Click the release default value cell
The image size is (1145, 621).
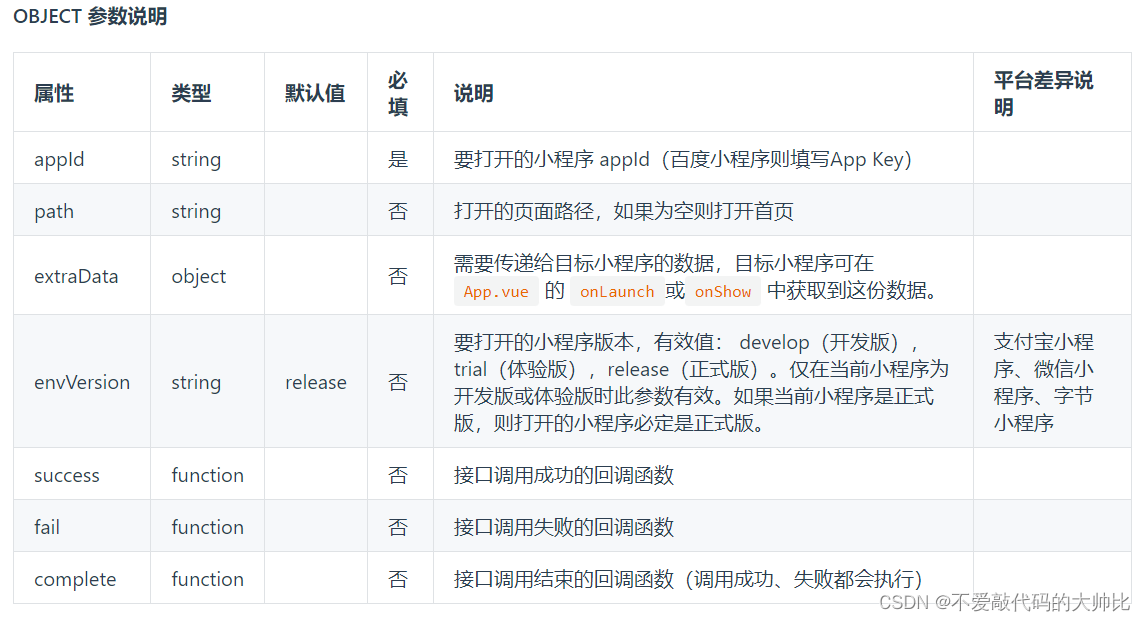(x=315, y=382)
